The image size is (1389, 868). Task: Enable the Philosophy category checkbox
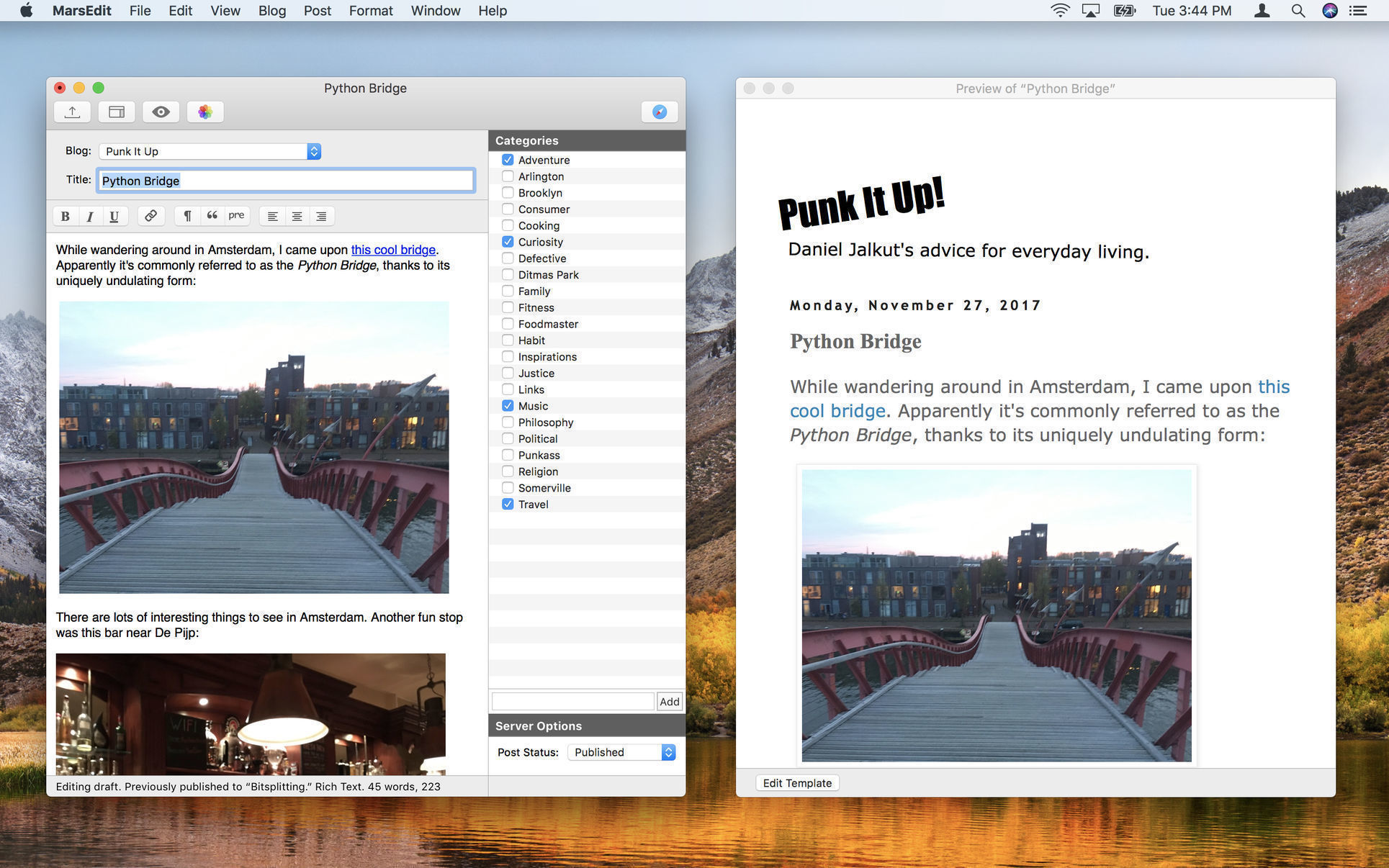508,422
